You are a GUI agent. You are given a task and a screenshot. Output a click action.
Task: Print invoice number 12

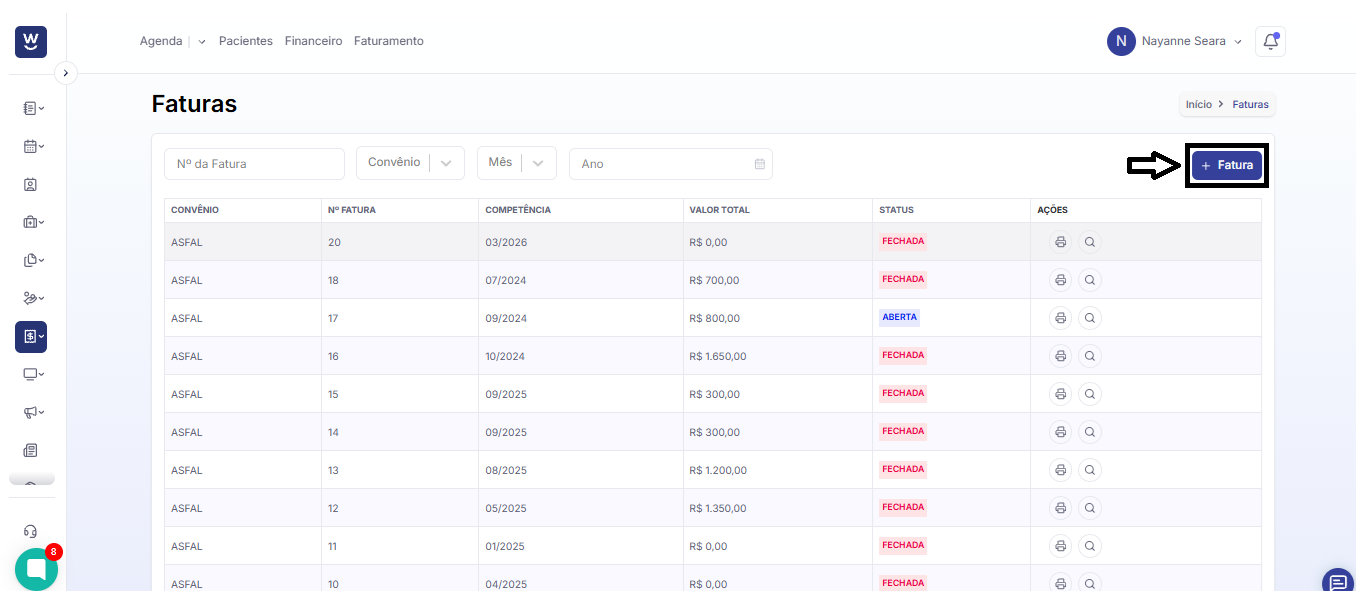click(1060, 508)
